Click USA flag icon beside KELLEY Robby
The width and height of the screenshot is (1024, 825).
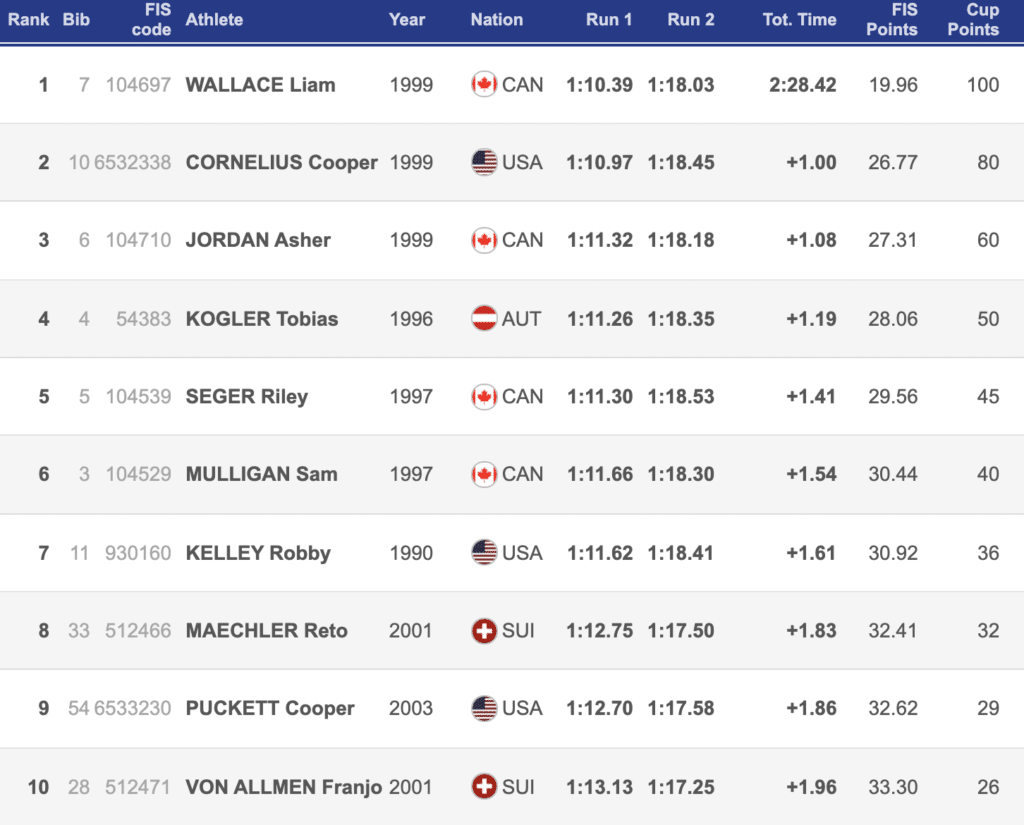coord(484,553)
